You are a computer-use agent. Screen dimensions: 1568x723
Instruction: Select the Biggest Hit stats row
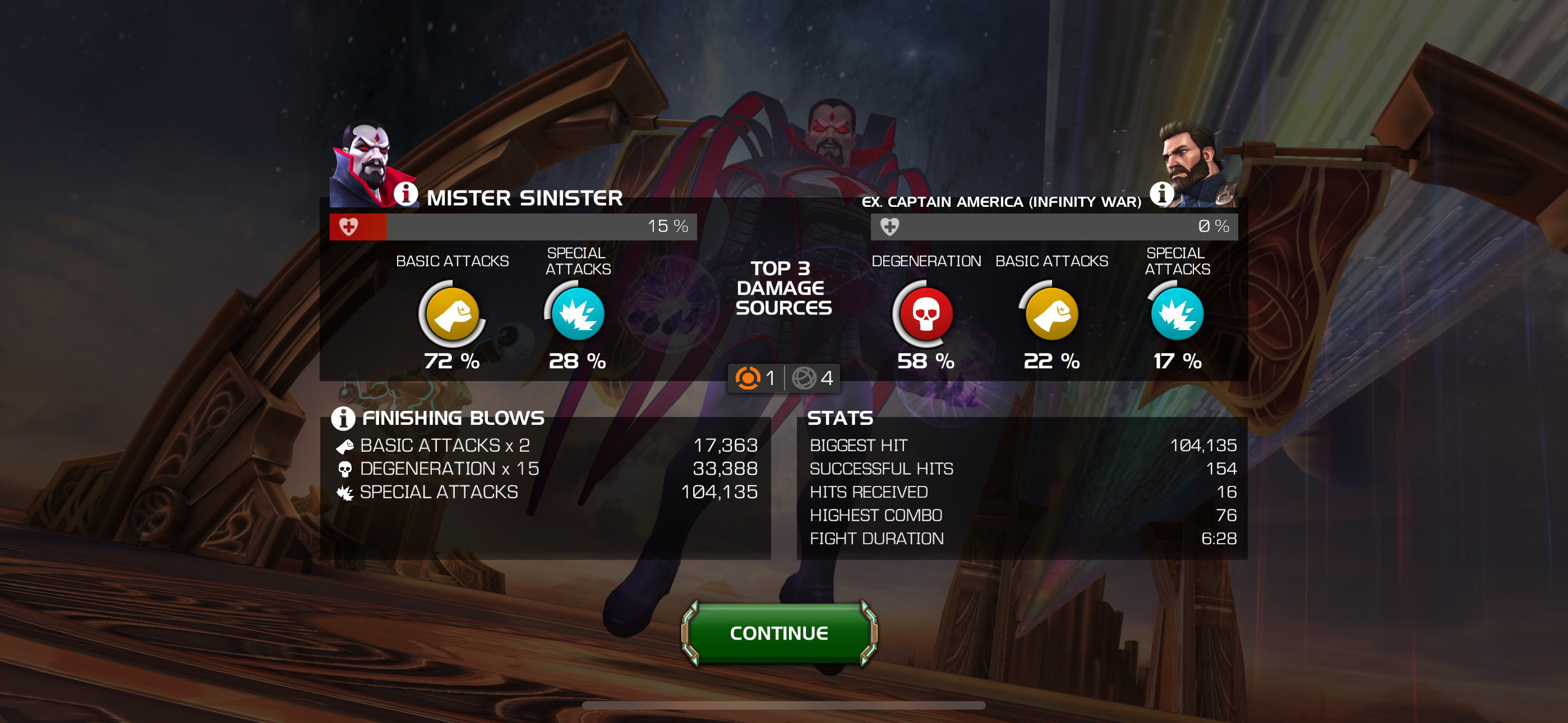[x=1022, y=446]
